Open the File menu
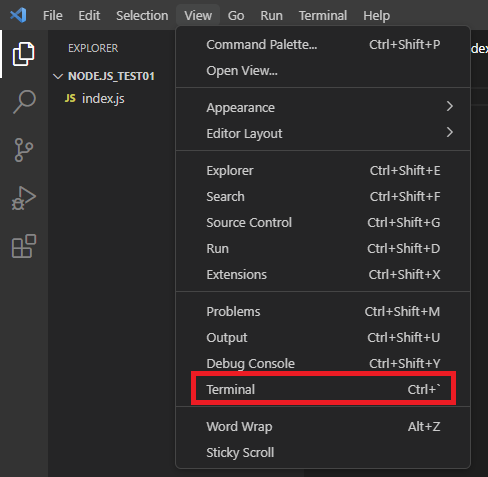The image size is (488, 477). [x=53, y=16]
